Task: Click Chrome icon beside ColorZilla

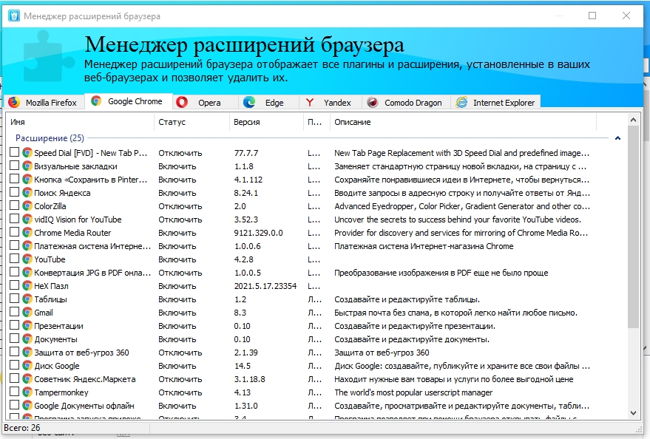Action: 27,206
